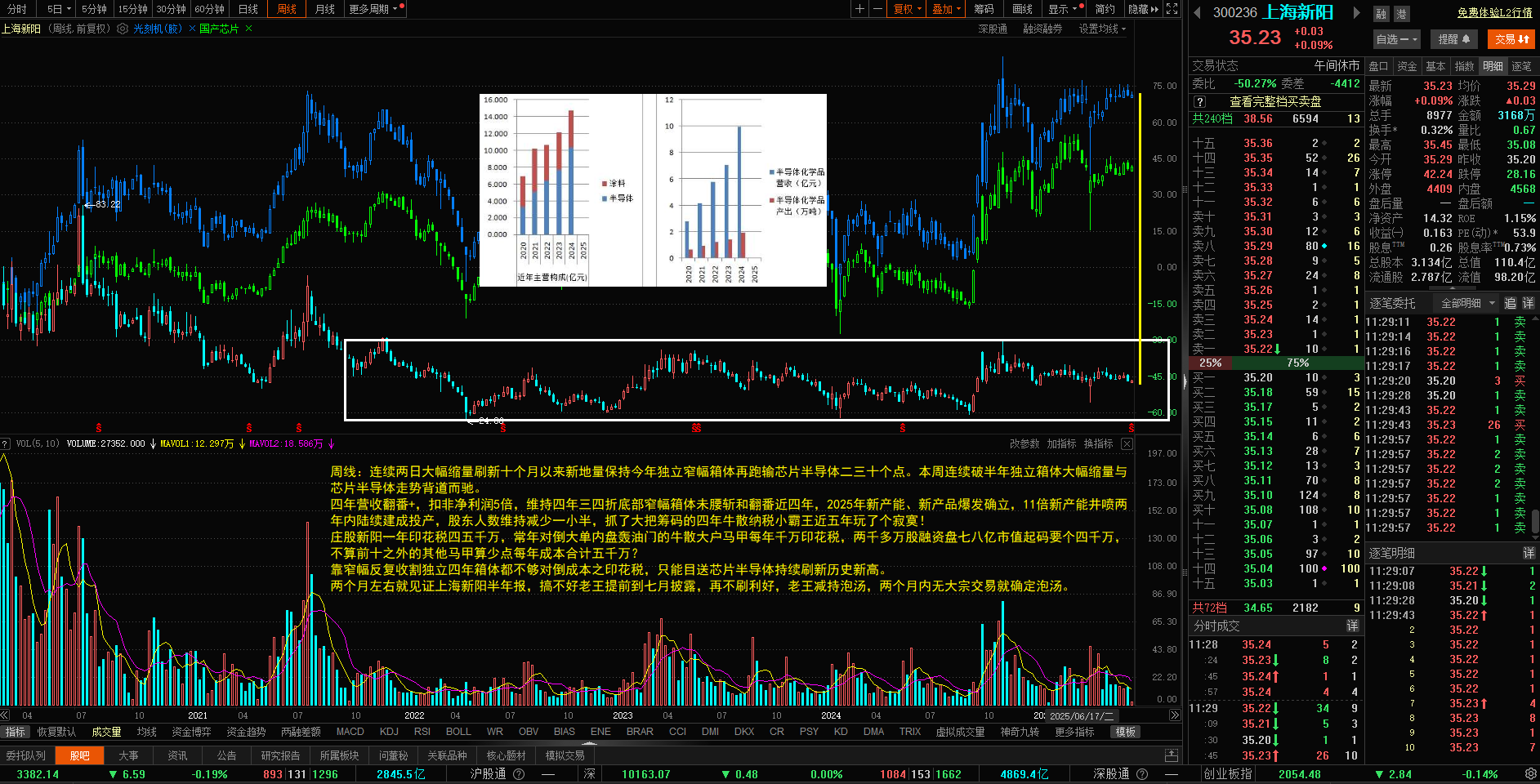Select KDJ indicator
This screenshot has width=1540, height=784.
(389, 732)
